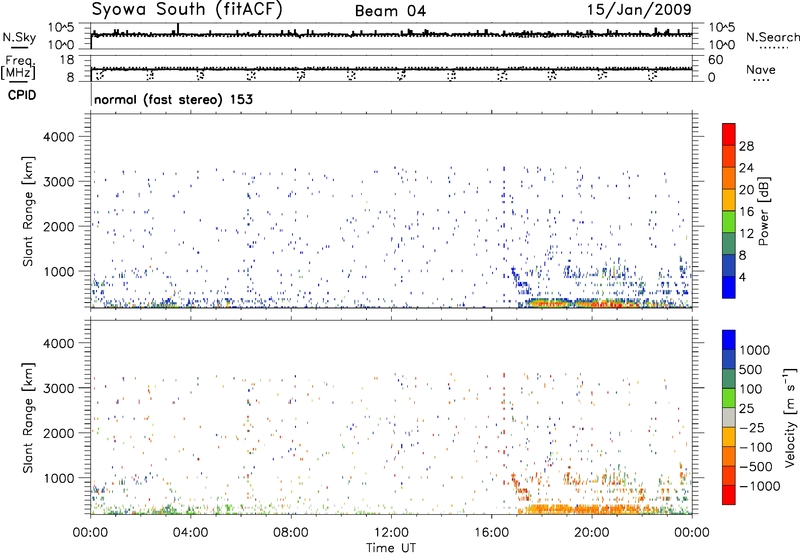Click the 'Nave' legend label

pyautogui.click(x=761, y=70)
